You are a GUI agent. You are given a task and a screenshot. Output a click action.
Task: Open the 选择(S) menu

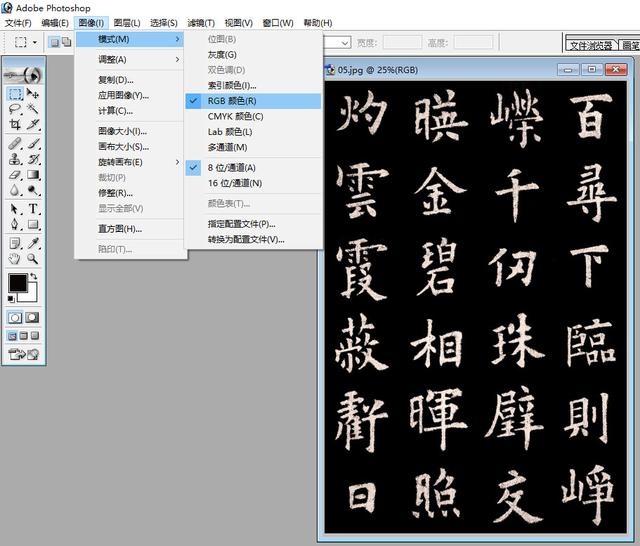(164, 23)
